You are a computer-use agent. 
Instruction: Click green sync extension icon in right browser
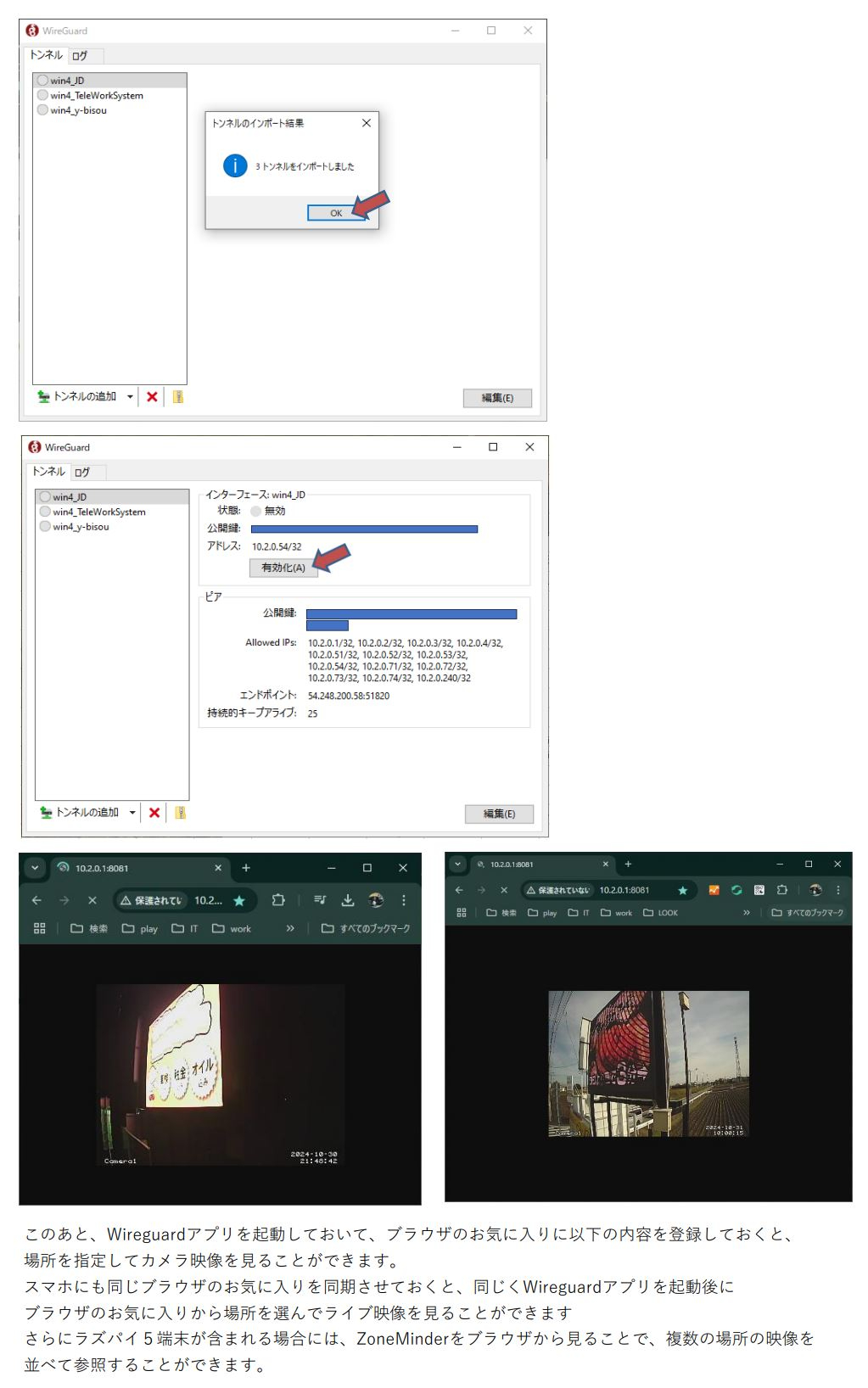pyautogui.click(x=736, y=890)
